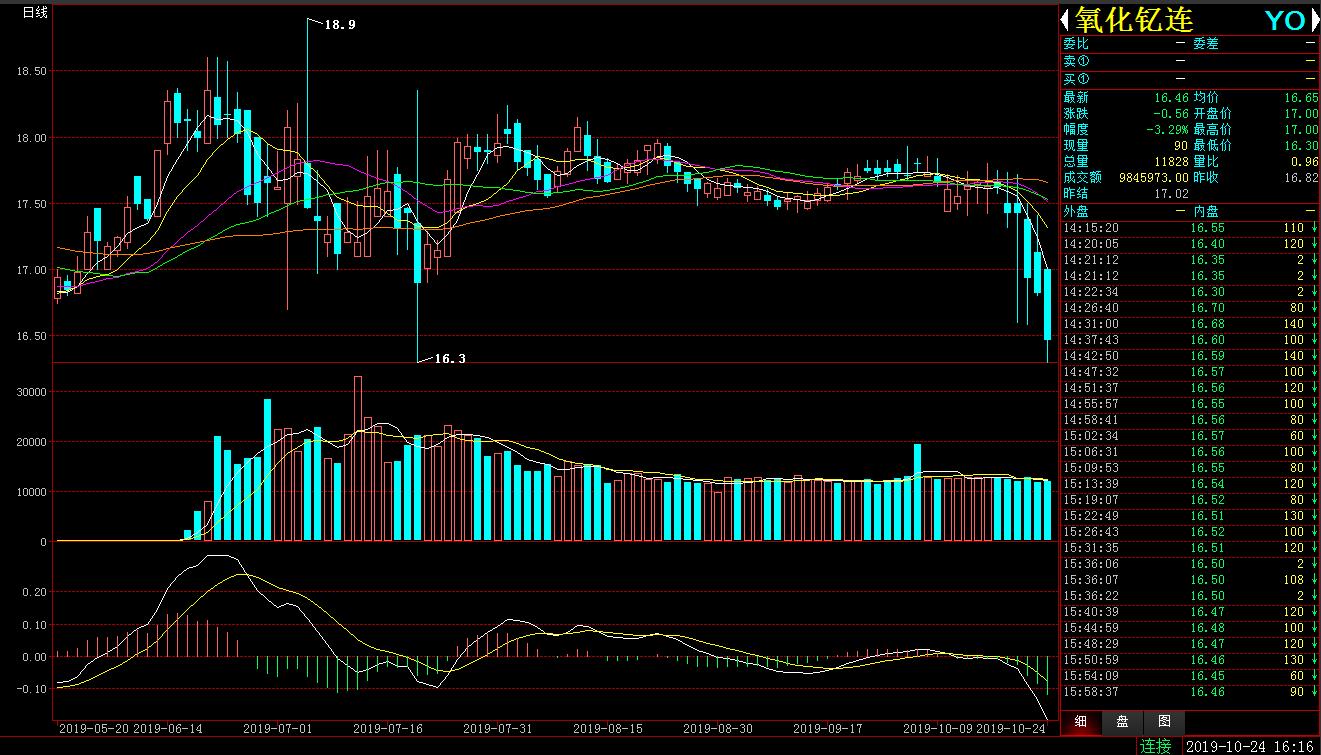Select the 15:36:07 trade with volume 108

1190,580
